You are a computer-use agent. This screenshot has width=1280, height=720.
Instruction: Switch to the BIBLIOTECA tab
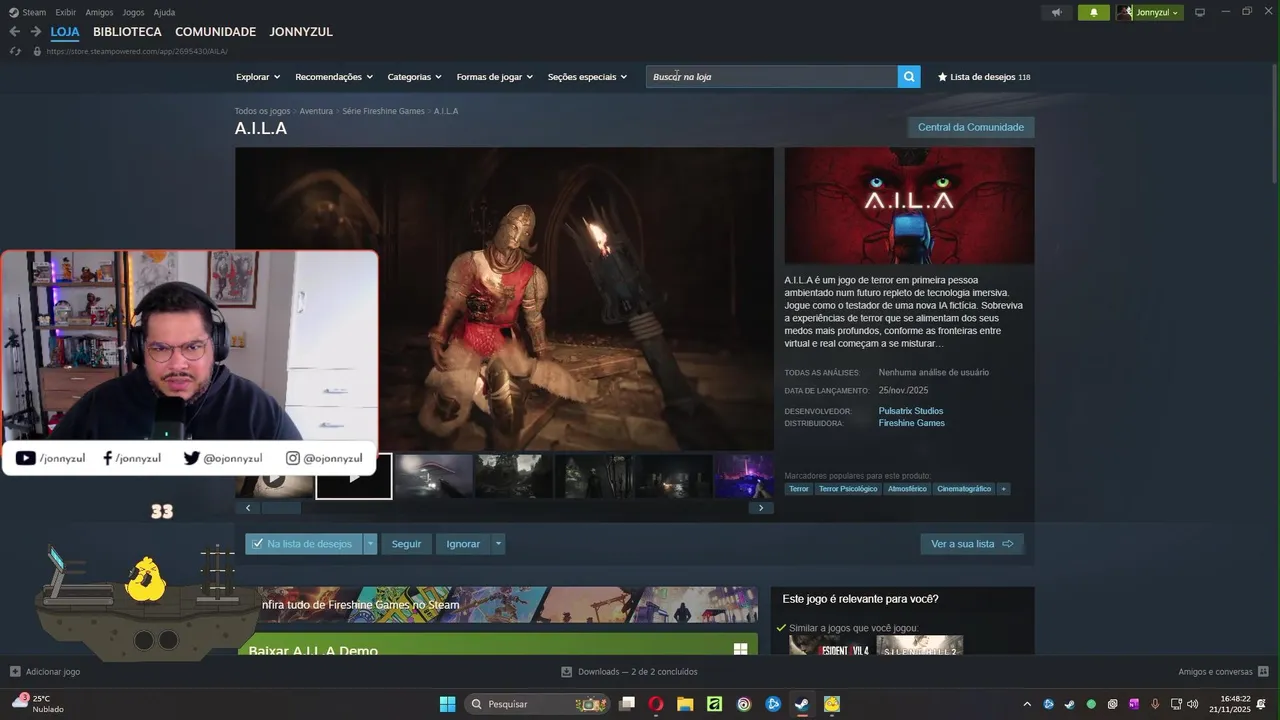[x=127, y=32]
